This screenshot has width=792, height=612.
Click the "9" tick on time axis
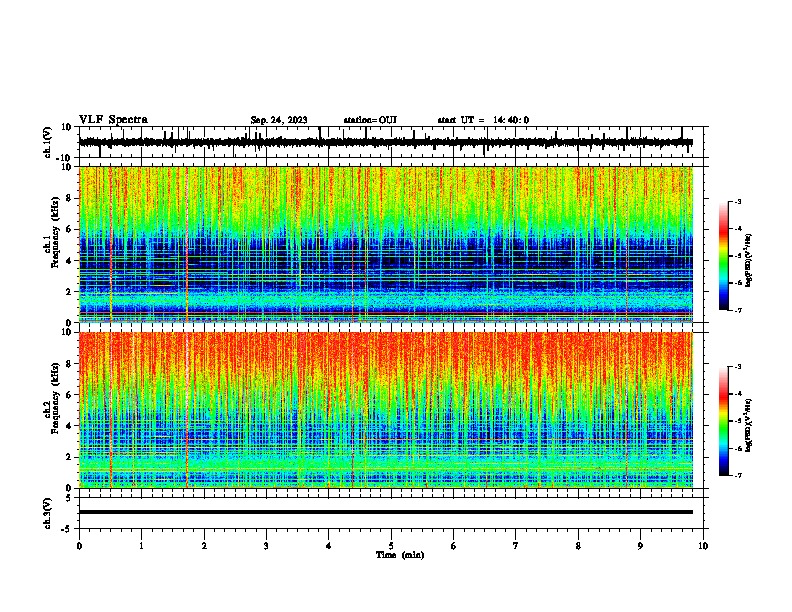tap(640, 546)
